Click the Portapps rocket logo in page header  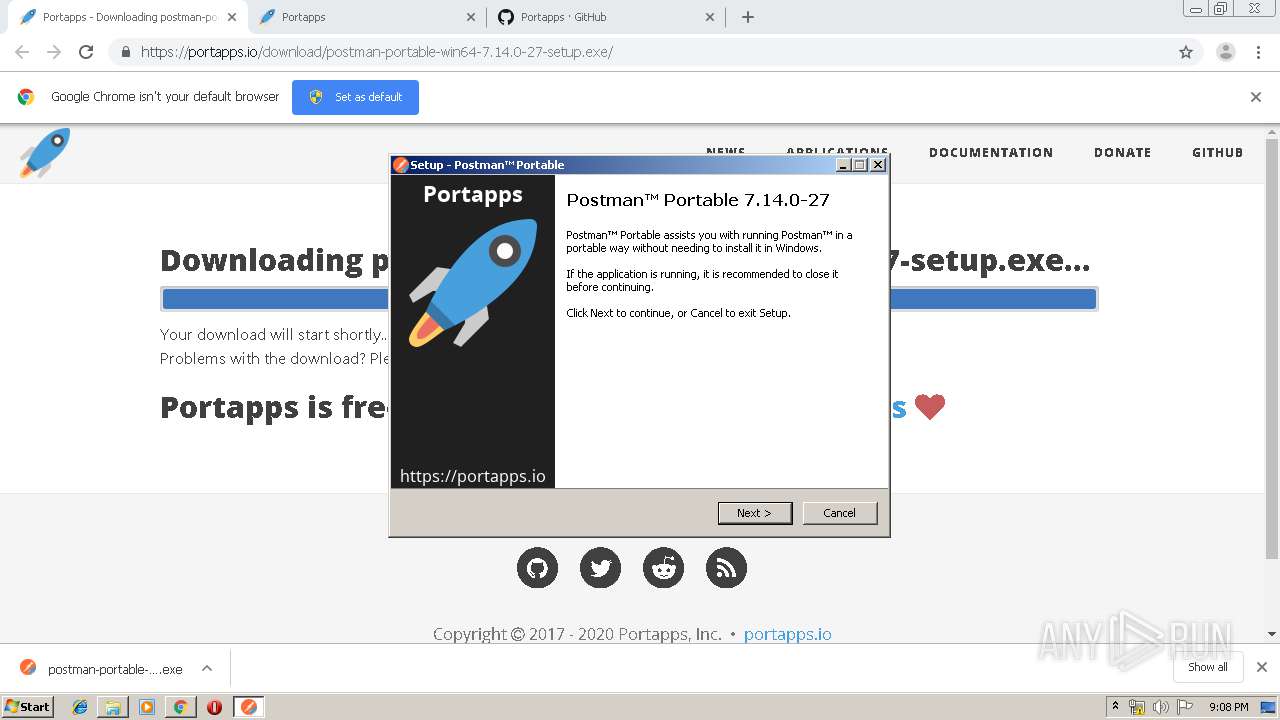[45, 153]
